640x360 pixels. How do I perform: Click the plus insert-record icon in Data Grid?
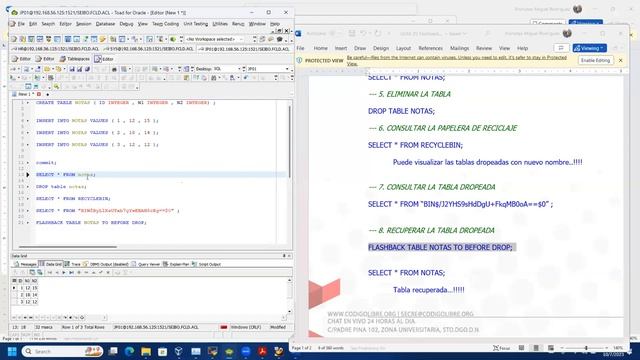(x=79, y=272)
